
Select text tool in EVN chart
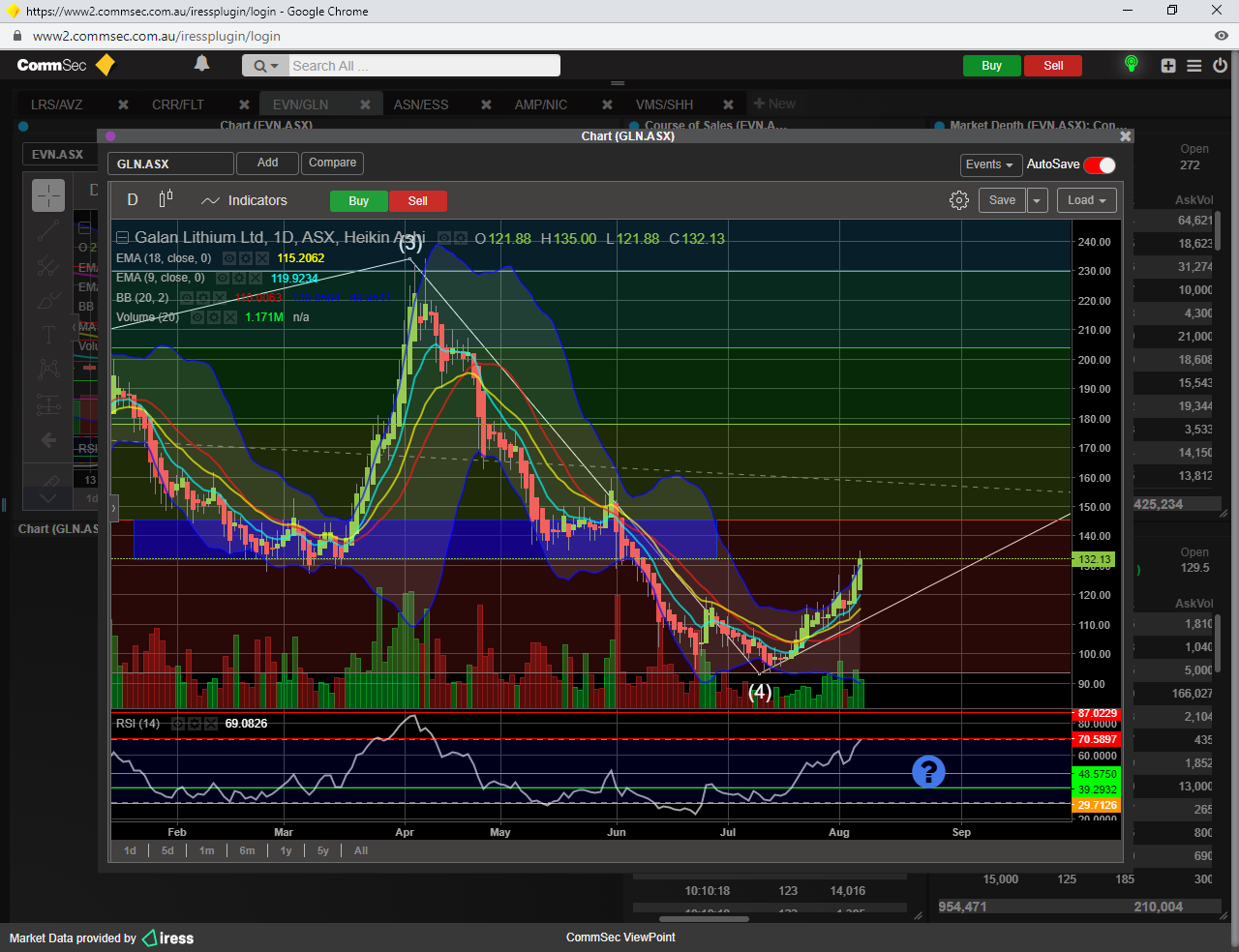click(48, 335)
